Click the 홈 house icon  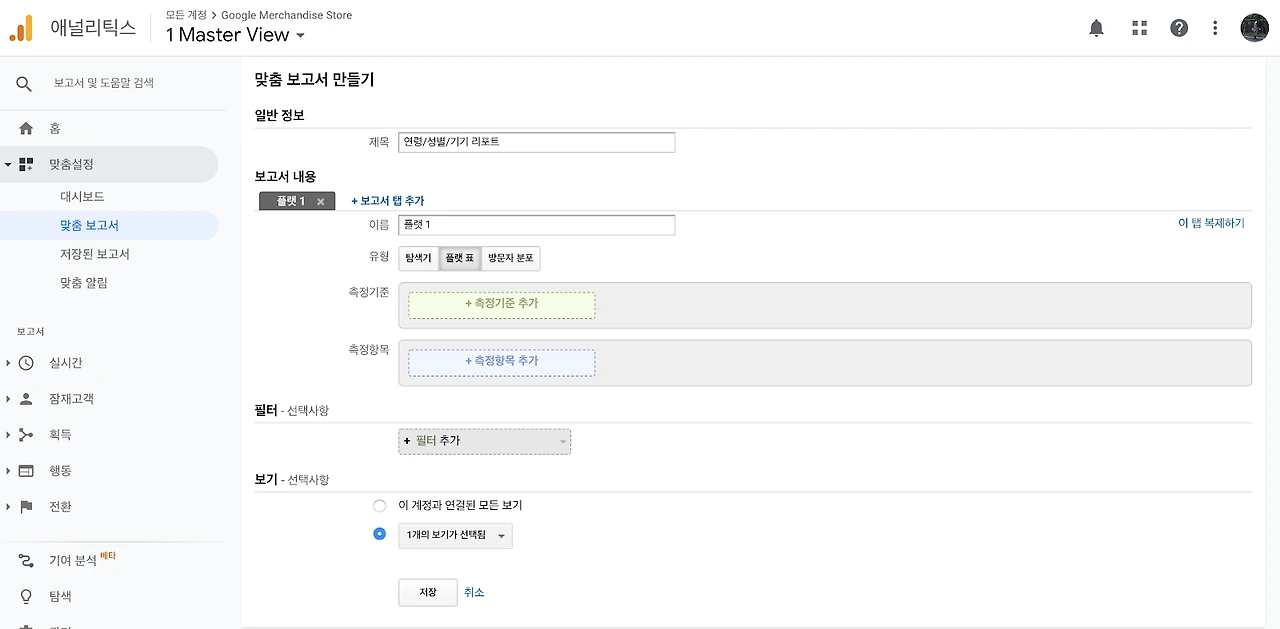point(26,128)
